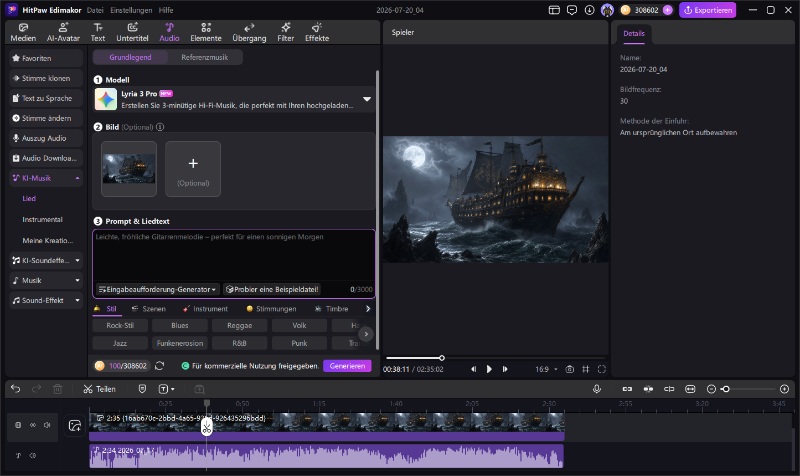Click the Generieren button
The height and width of the screenshot is (476, 800).
point(347,366)
